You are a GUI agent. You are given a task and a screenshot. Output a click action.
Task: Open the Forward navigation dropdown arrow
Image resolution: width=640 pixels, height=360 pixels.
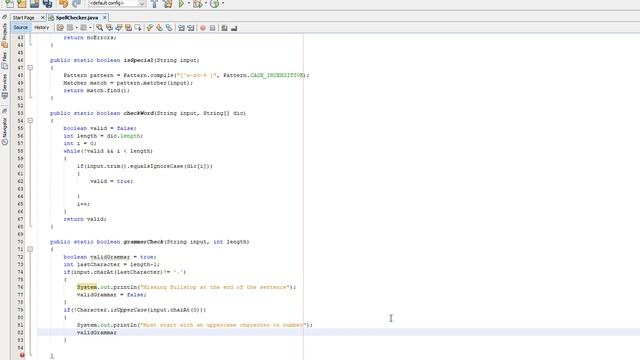pyautogui.click(x=90, y=28)
